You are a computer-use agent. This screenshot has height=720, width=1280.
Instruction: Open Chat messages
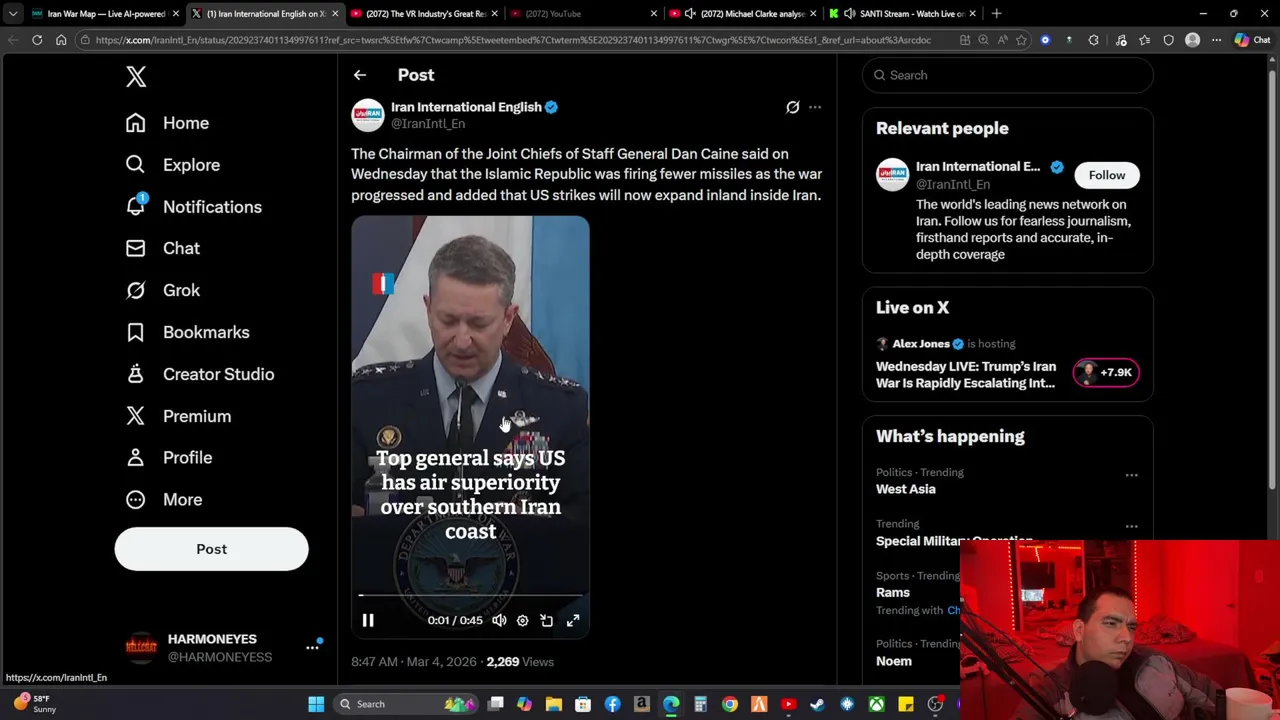click(163, 248)
